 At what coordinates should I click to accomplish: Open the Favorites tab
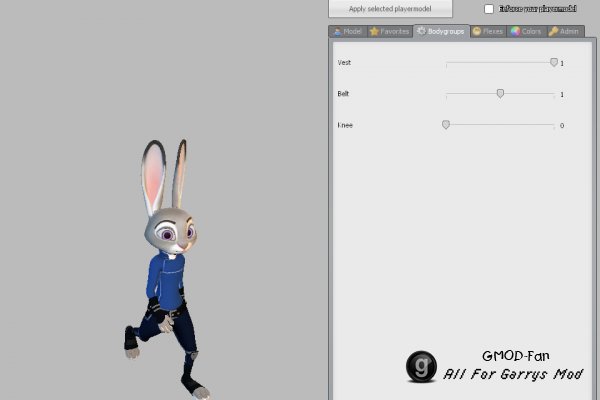click(x=390, y=31)
